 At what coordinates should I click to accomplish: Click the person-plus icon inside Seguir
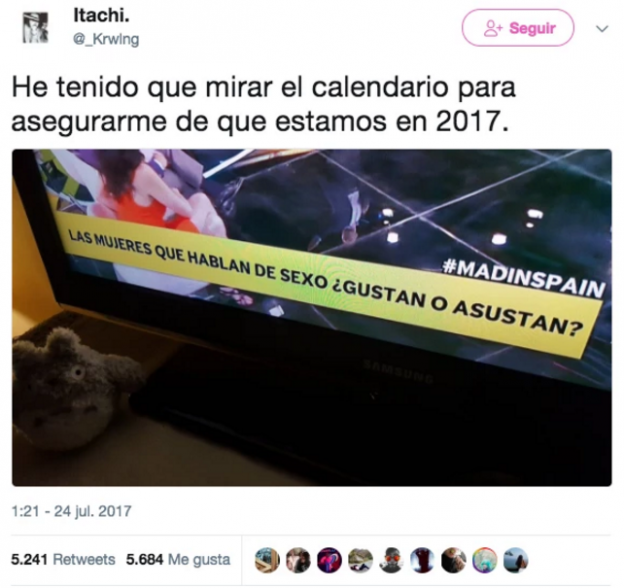pos(493,28)
